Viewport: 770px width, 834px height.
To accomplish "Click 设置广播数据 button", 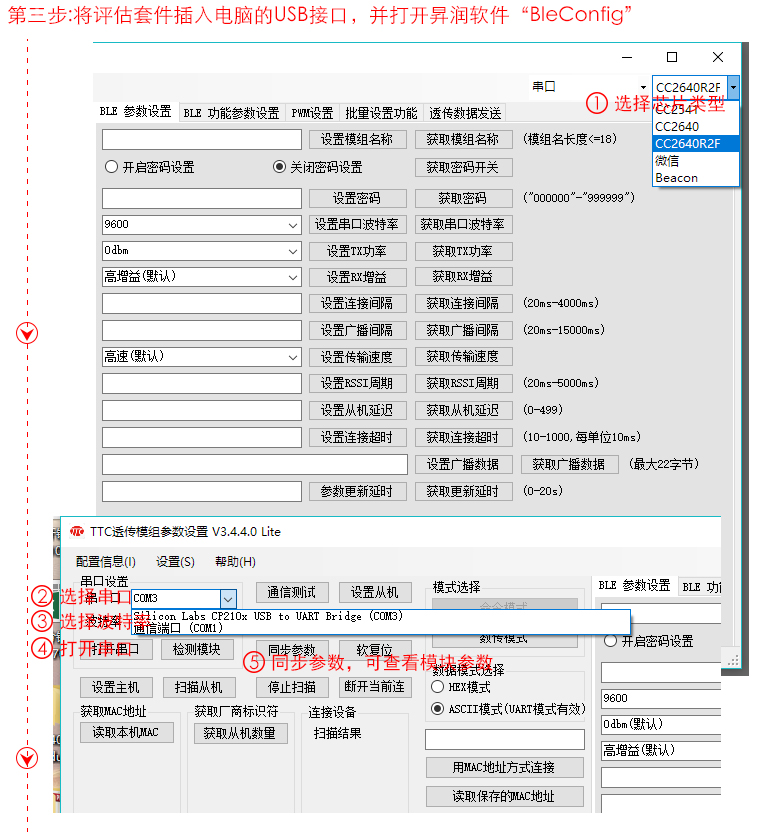I will tap(463, 464).
